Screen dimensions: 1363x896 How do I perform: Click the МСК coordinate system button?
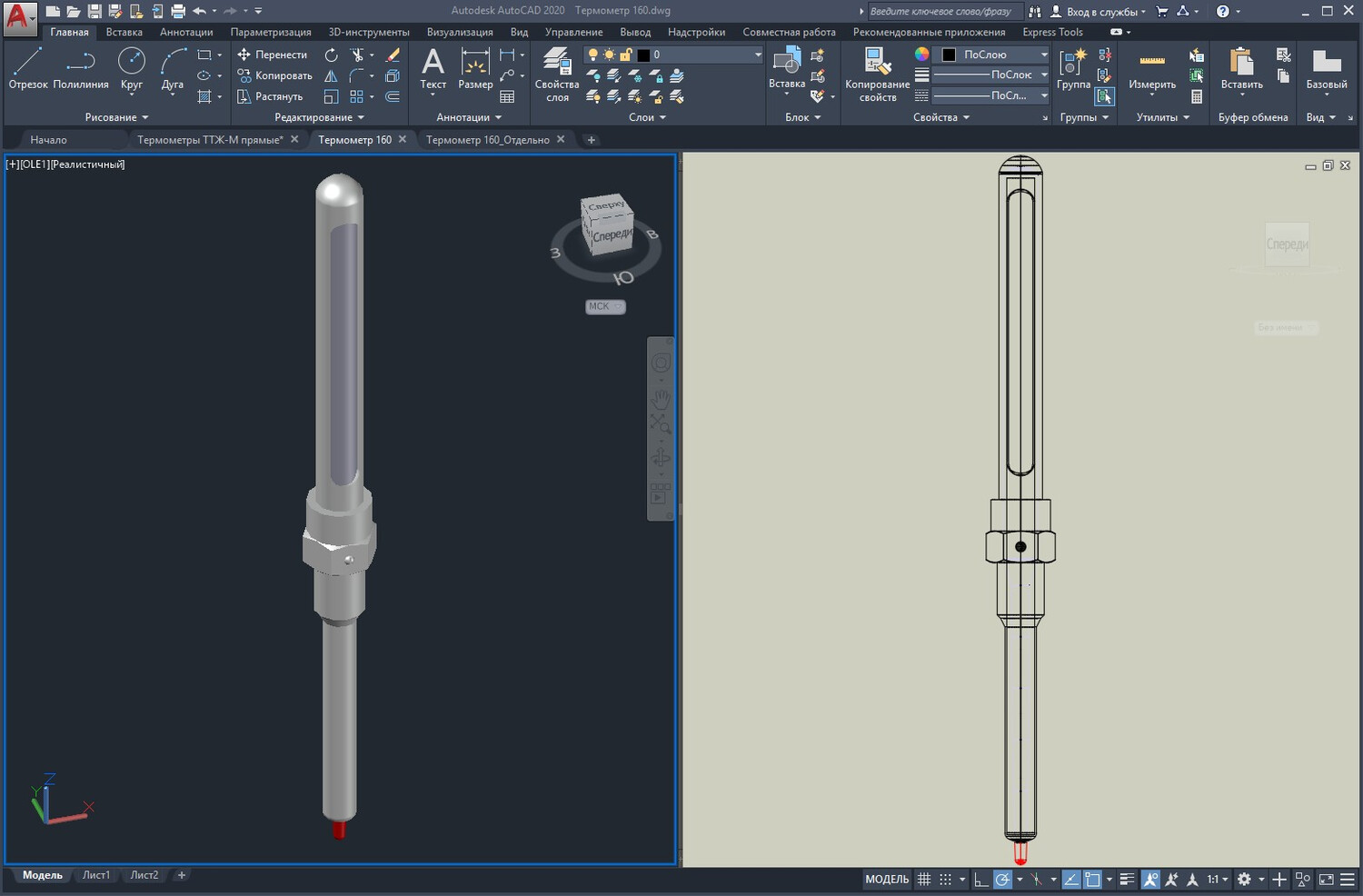click(x=605, y=306)
